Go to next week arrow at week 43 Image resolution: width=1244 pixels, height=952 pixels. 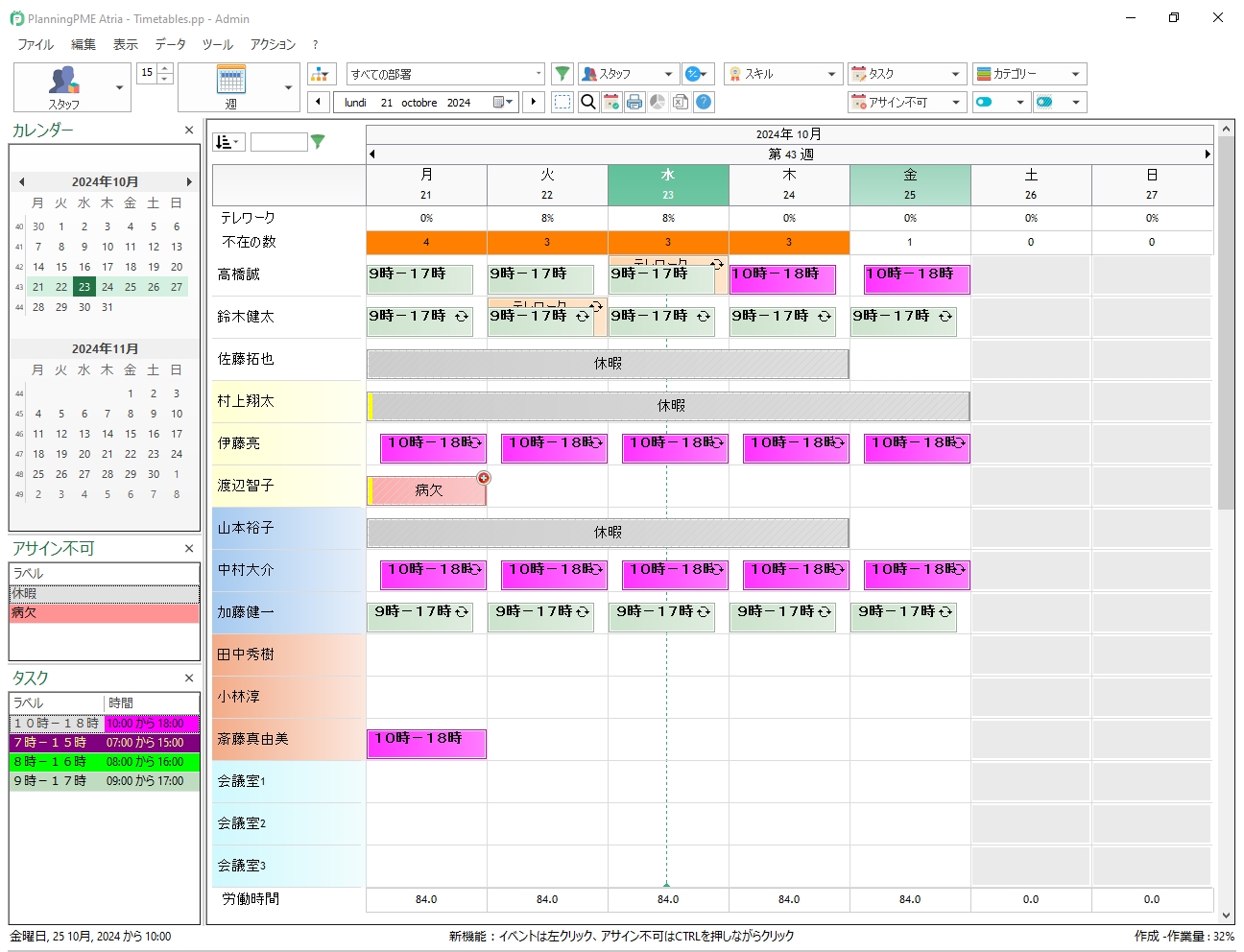pyautogui.click(x=1208, y=154)
